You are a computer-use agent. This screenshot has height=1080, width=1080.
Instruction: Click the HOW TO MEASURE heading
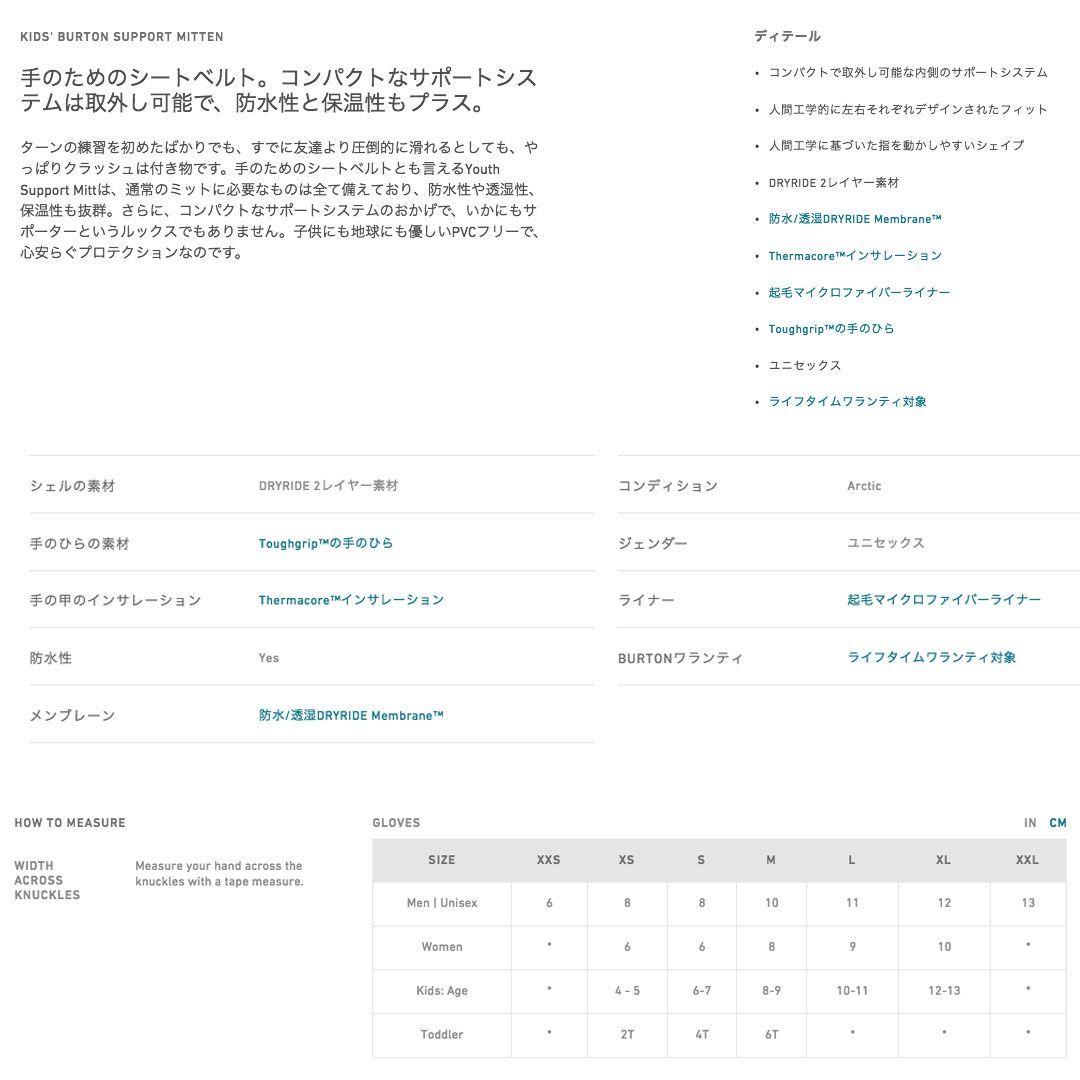70,823
